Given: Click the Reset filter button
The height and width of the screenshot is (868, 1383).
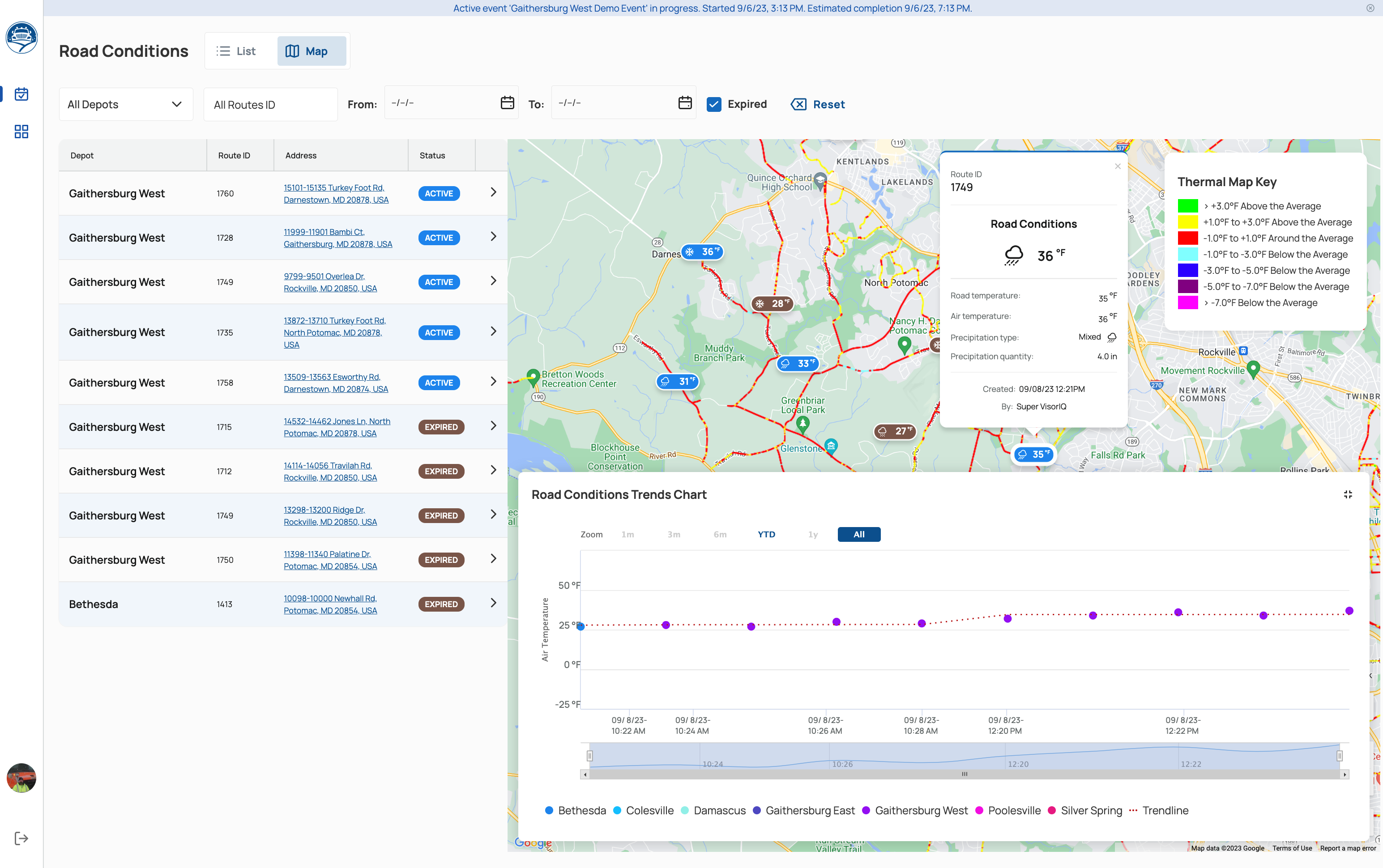Looking at the screenshot, I should [x=817, y=104].
